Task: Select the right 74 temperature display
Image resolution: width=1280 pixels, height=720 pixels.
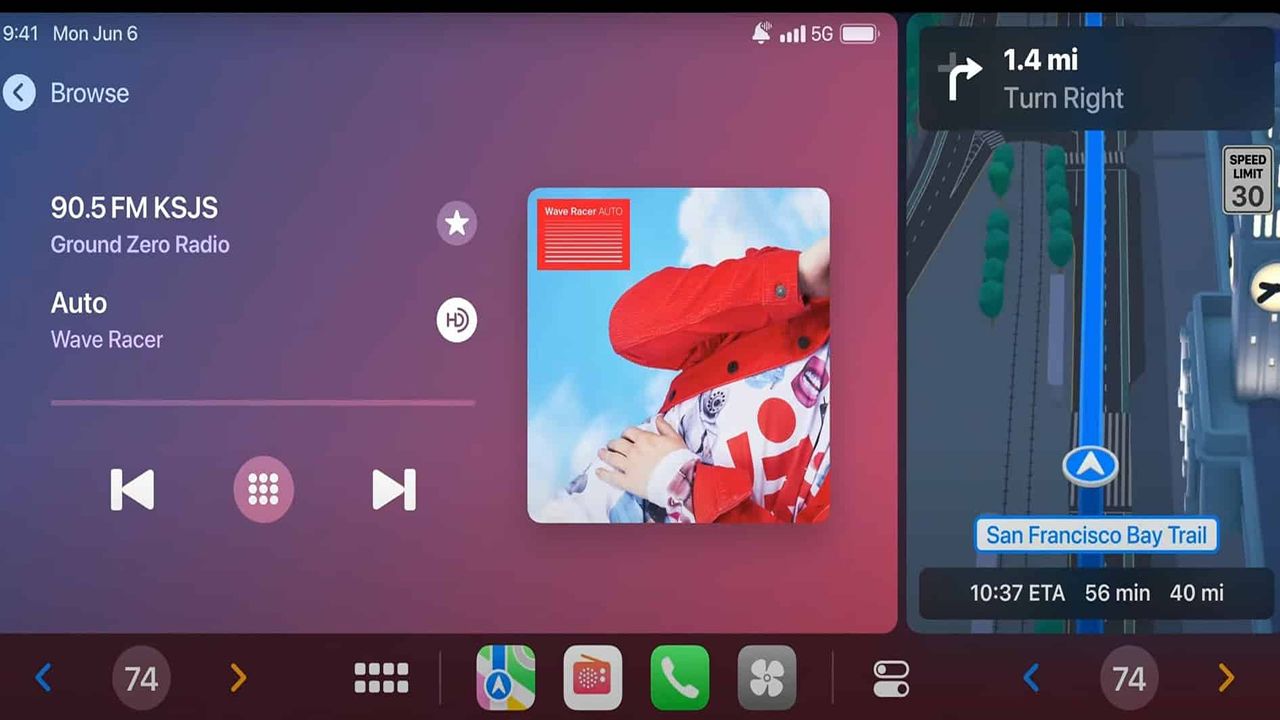Action: pos(1129,679)
